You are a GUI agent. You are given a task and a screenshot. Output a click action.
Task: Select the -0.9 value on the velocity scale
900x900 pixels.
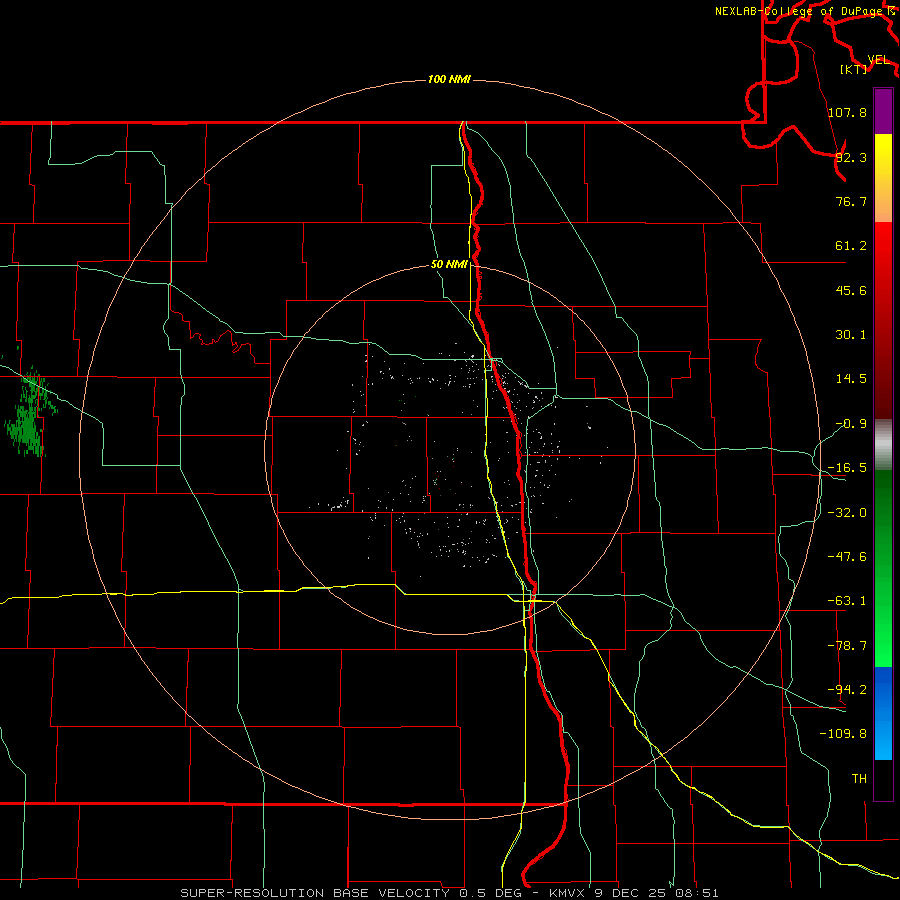[851, 424]
